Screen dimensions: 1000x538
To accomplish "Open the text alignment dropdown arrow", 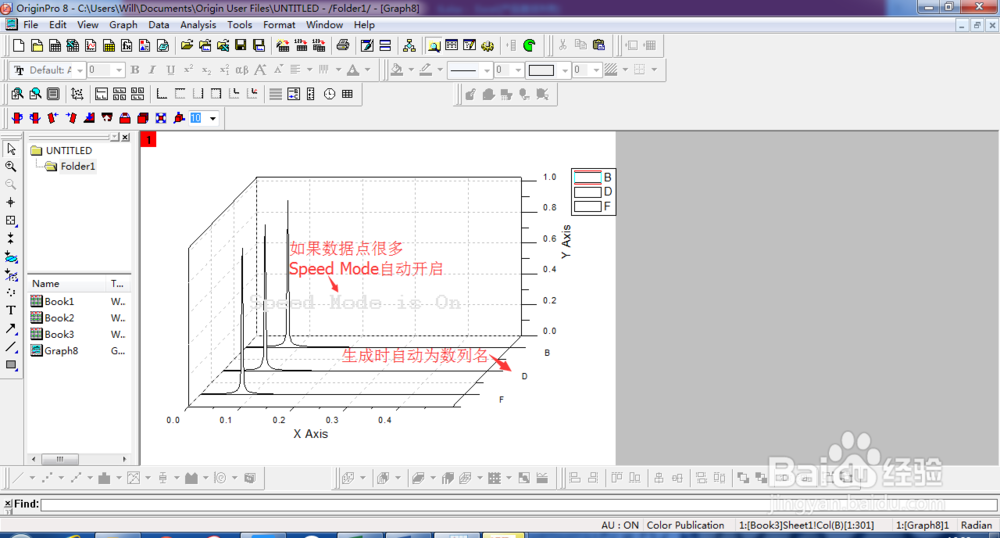I will [309, 69].
